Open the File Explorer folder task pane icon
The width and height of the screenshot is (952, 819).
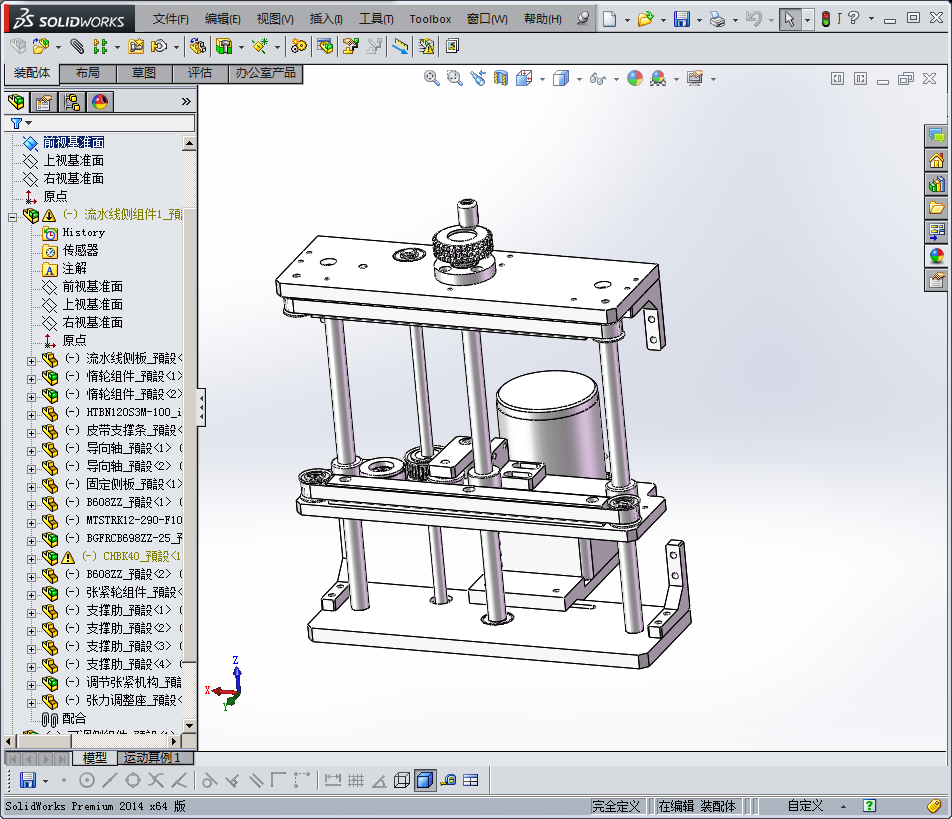937,208
